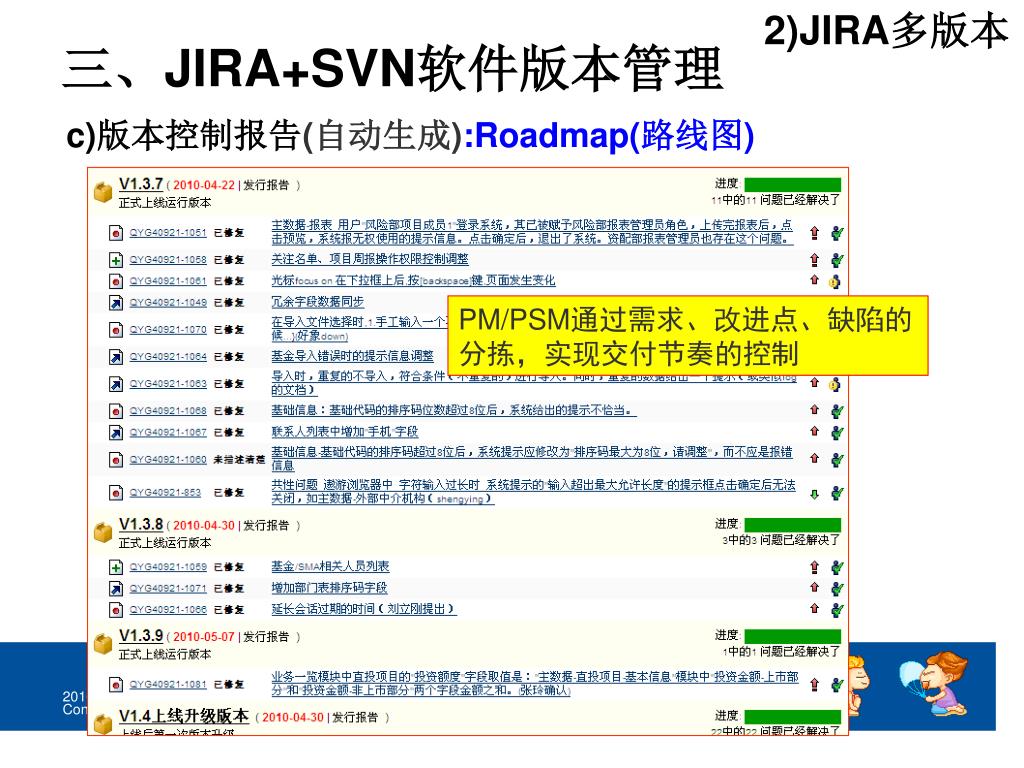Click the red priority arrow on row QYG40921-1071
Viewport: 1024px width, 768px height.
tap(814, 588)
